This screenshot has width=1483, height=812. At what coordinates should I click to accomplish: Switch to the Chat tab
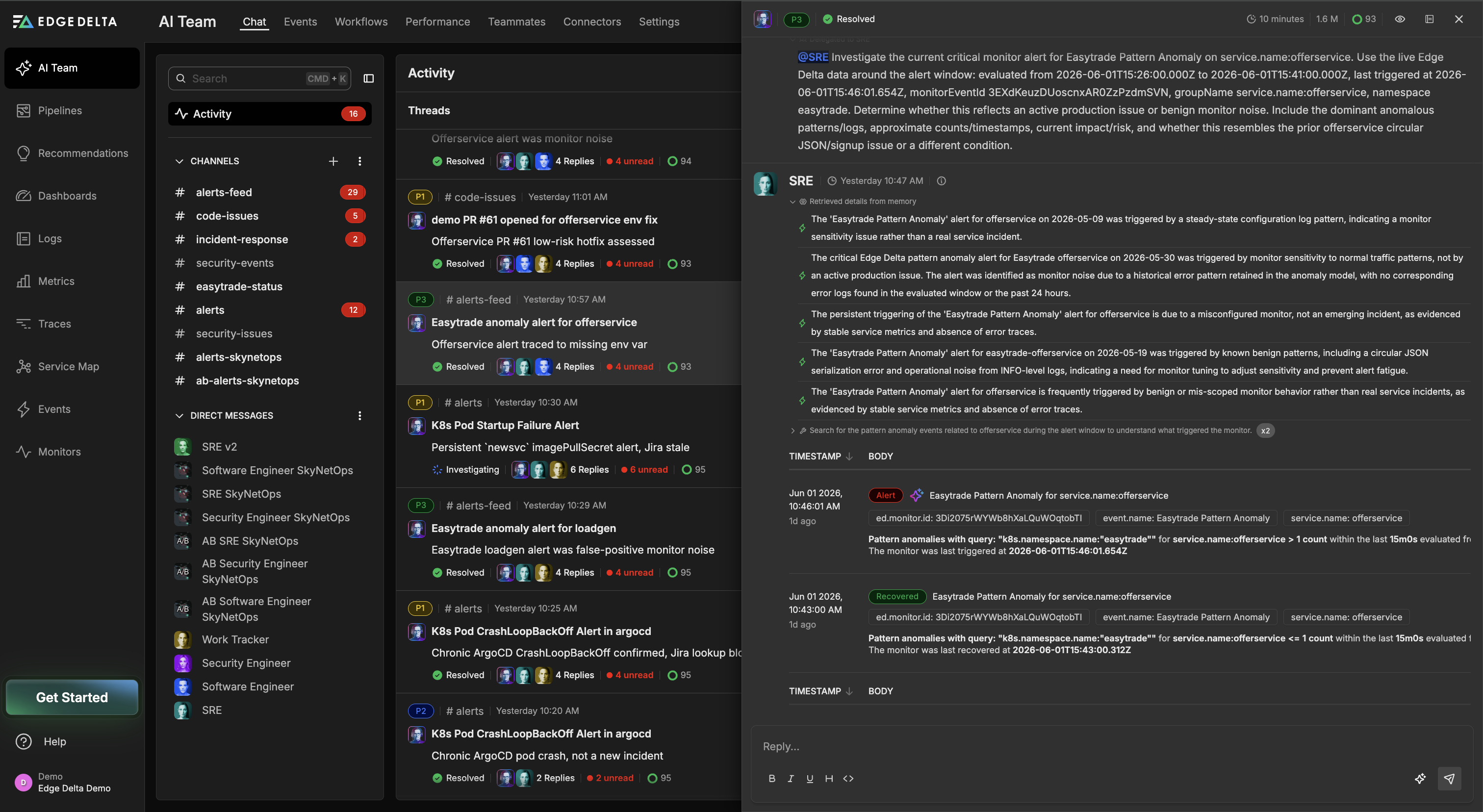(x=254, y=22)
